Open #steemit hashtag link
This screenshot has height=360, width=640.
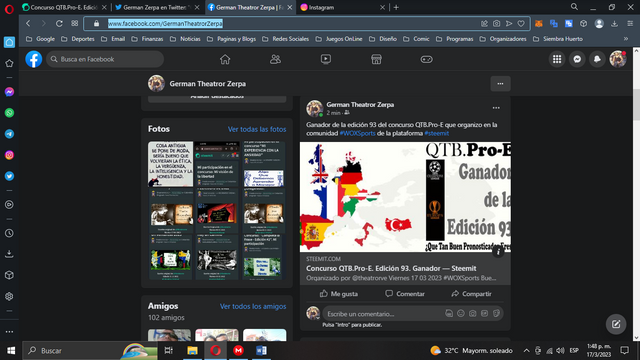coord(436,133)
